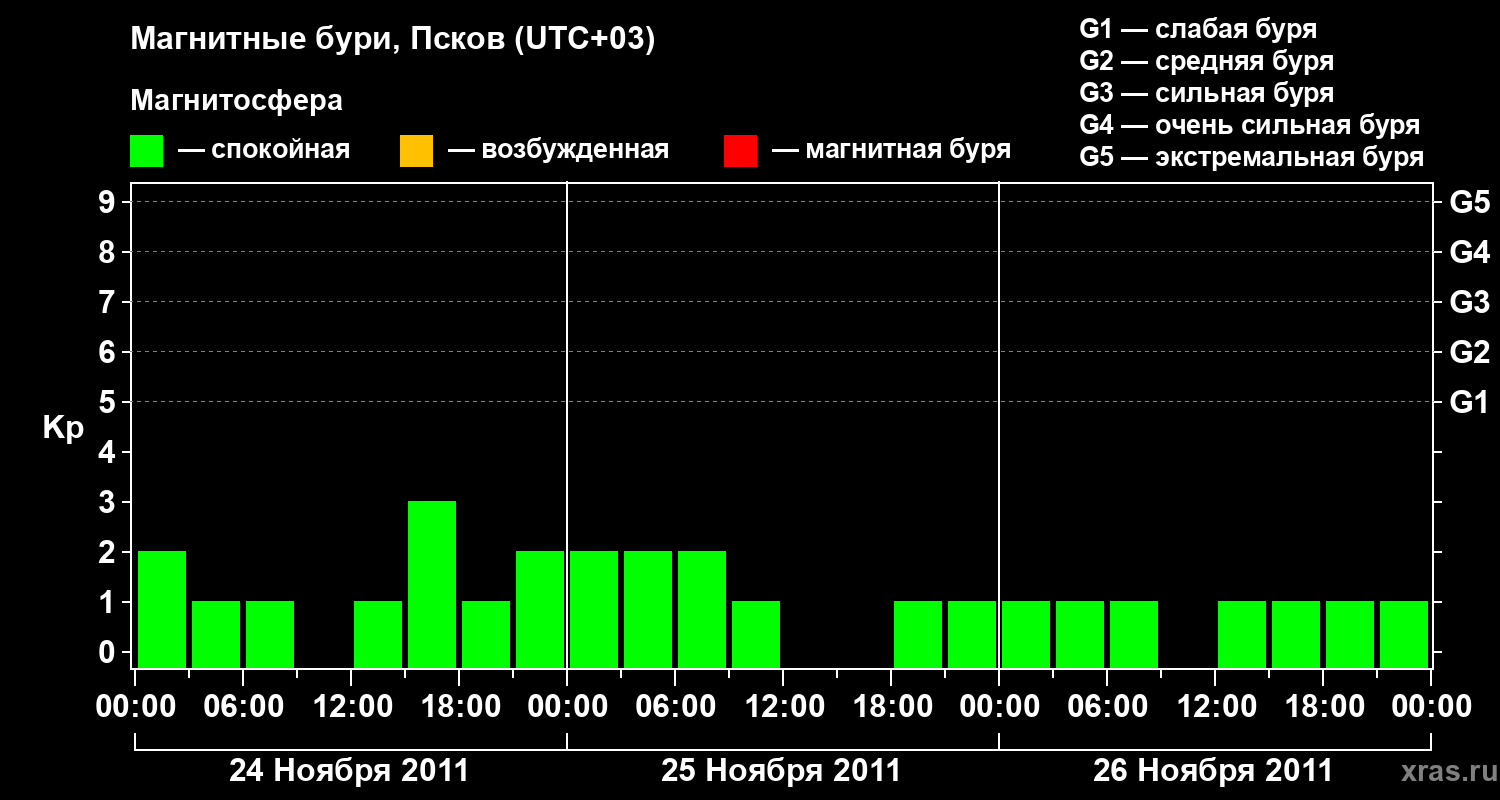Viewport: 1500px width, 800px height.
Task: Click the 'G5' storm-scale axis label
Action: (1469, 202)
